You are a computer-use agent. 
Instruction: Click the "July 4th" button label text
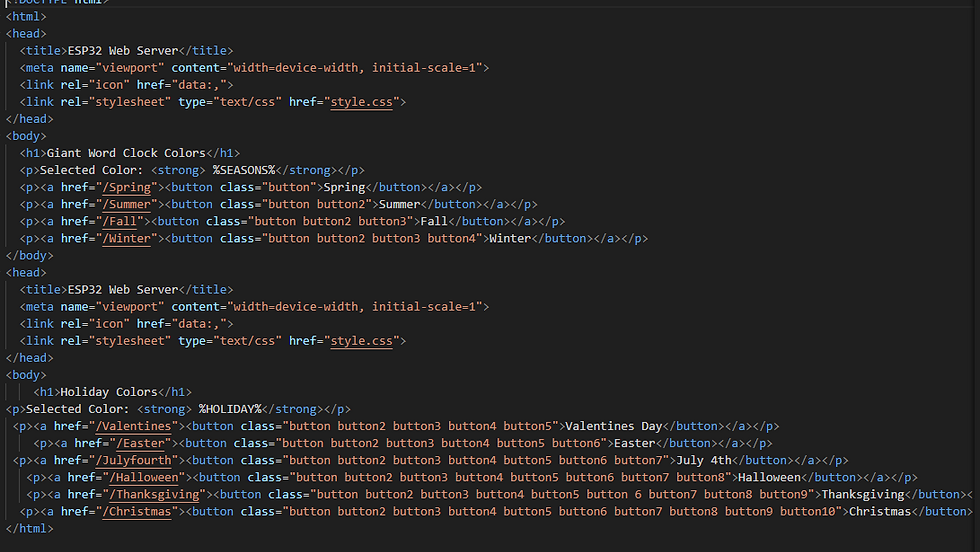[x=704, y=460]
